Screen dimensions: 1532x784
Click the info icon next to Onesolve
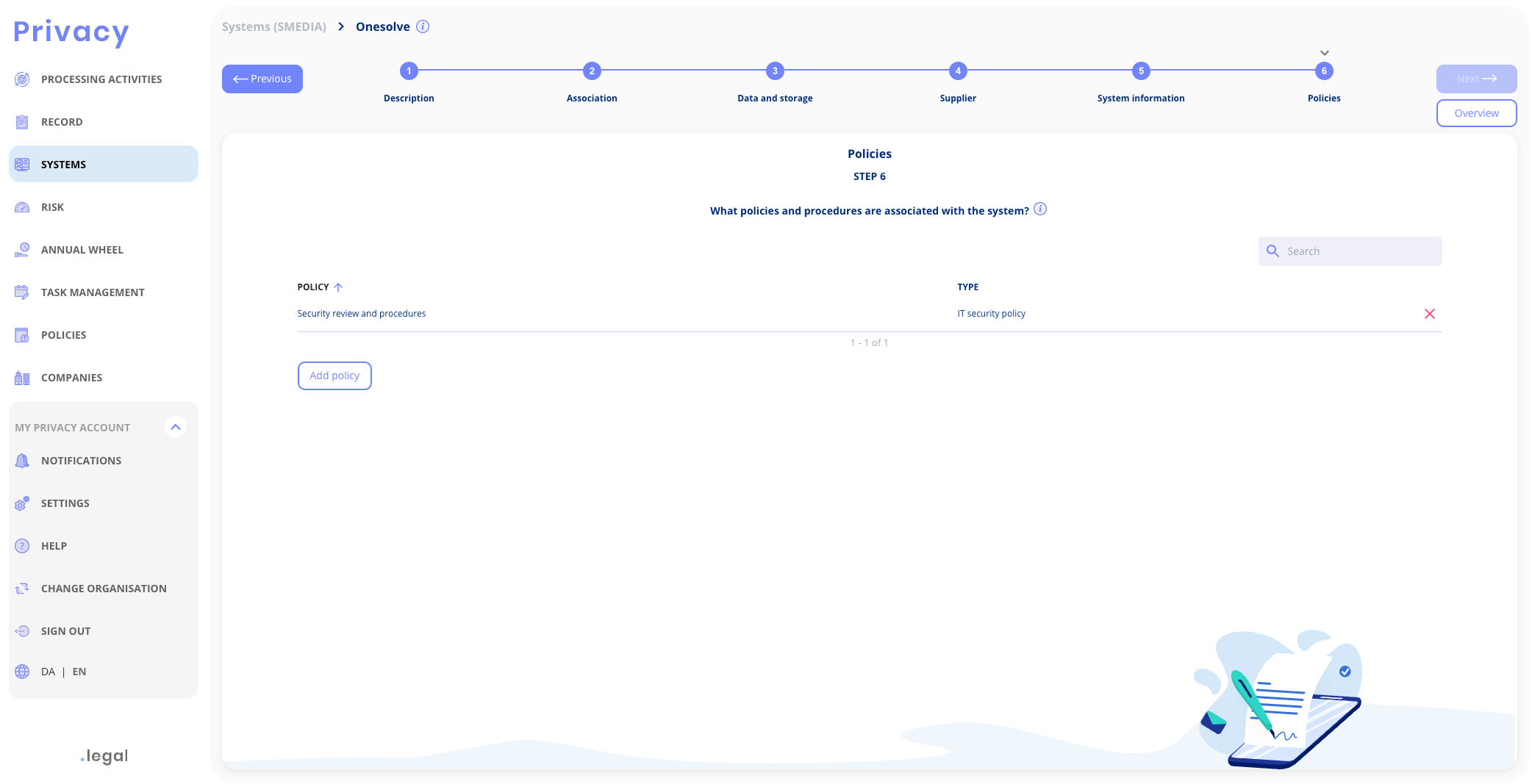click(x=423, y=26)
